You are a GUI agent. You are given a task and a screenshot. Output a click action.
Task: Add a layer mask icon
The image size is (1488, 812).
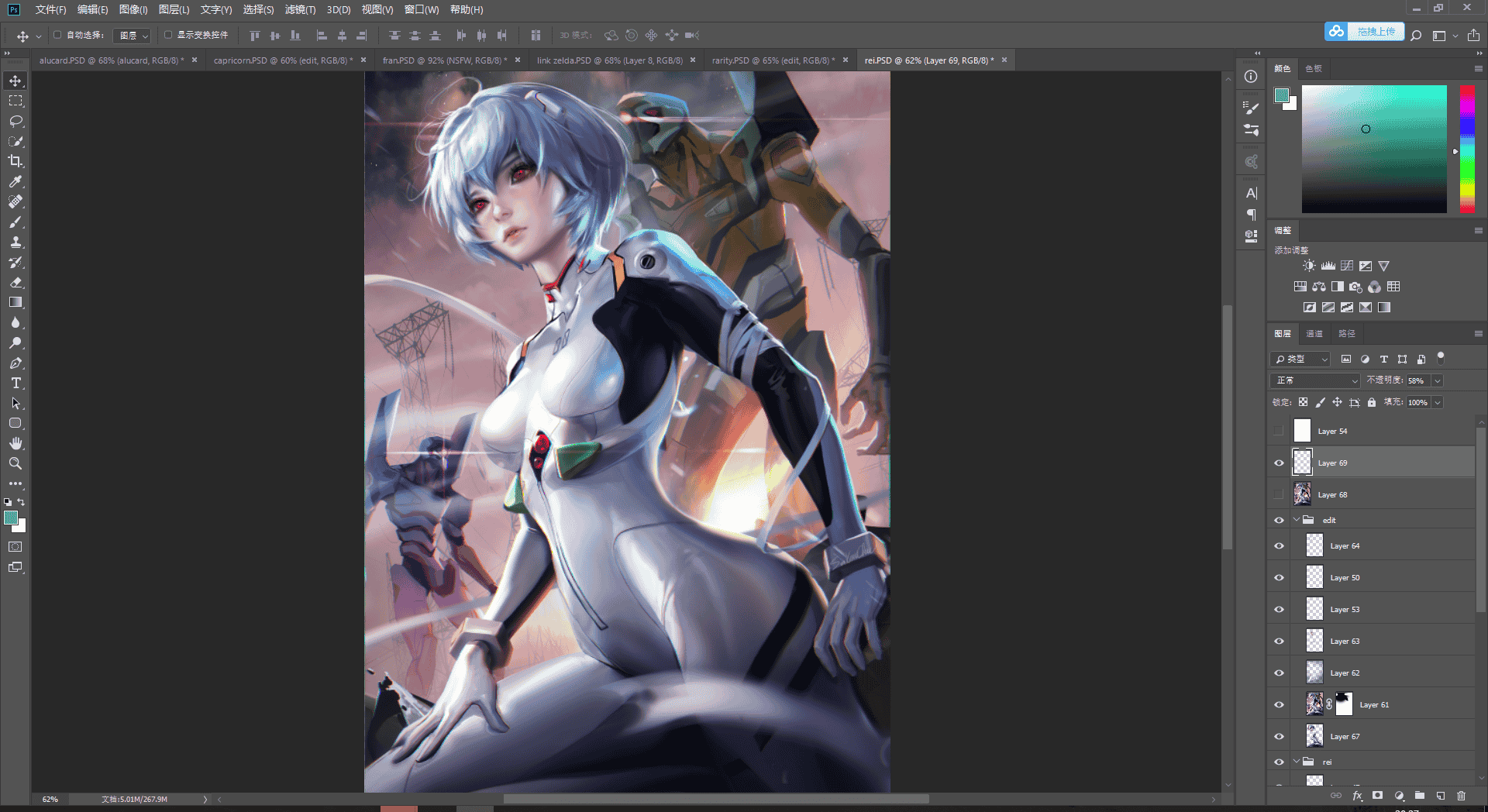point(1377,796)
